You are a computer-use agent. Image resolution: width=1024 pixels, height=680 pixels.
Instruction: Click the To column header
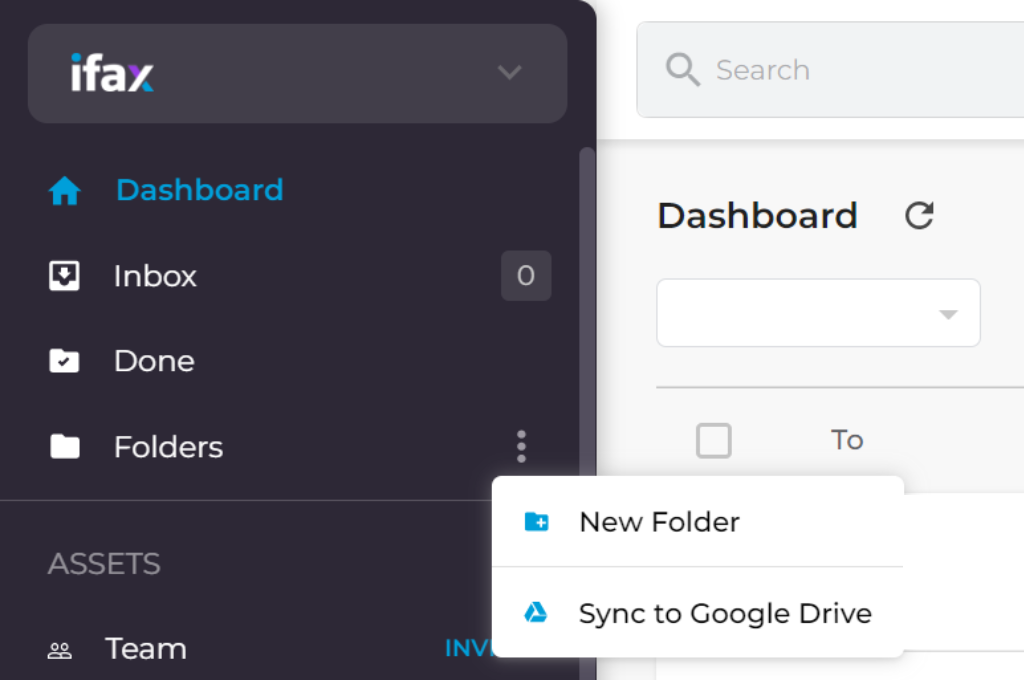[x=847, y=440]
